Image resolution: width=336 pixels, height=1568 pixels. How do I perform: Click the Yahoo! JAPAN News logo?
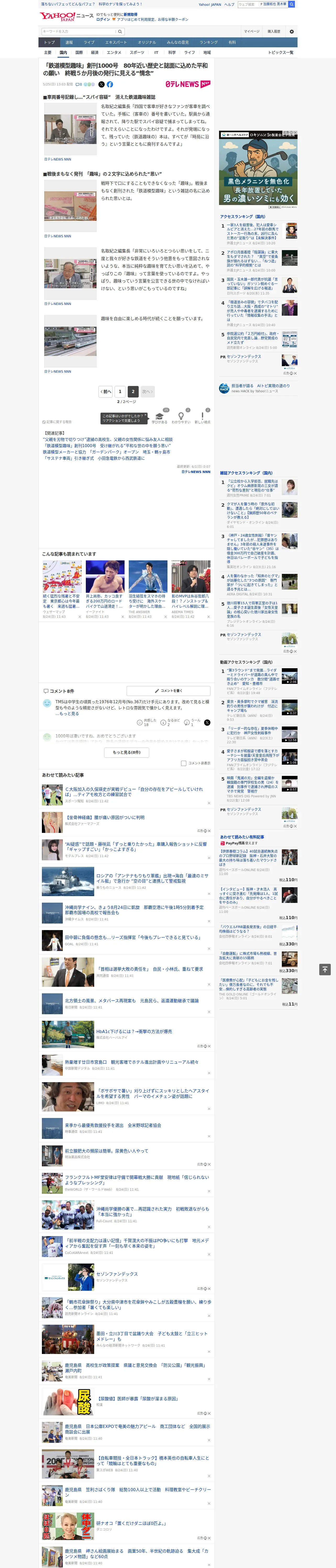pyautogui.click(x=66, y=16)
